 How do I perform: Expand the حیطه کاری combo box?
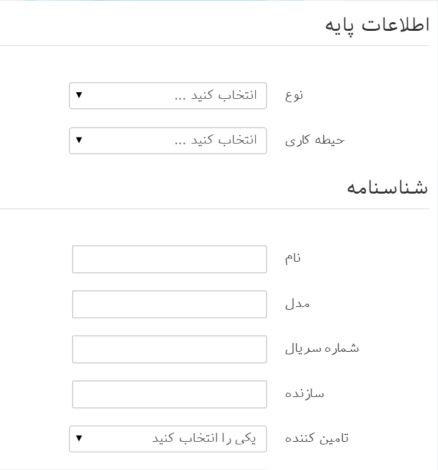tap(168, 140)
